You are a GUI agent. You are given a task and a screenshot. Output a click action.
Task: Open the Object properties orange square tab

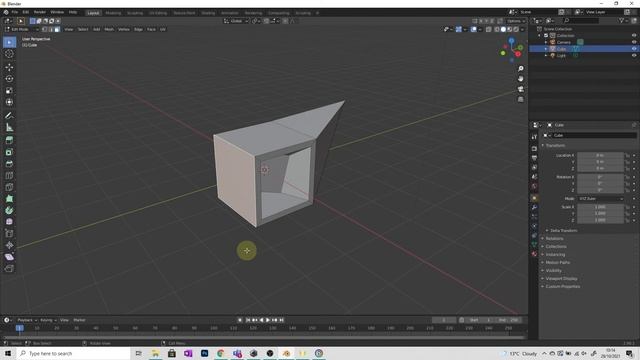[534, 198]
